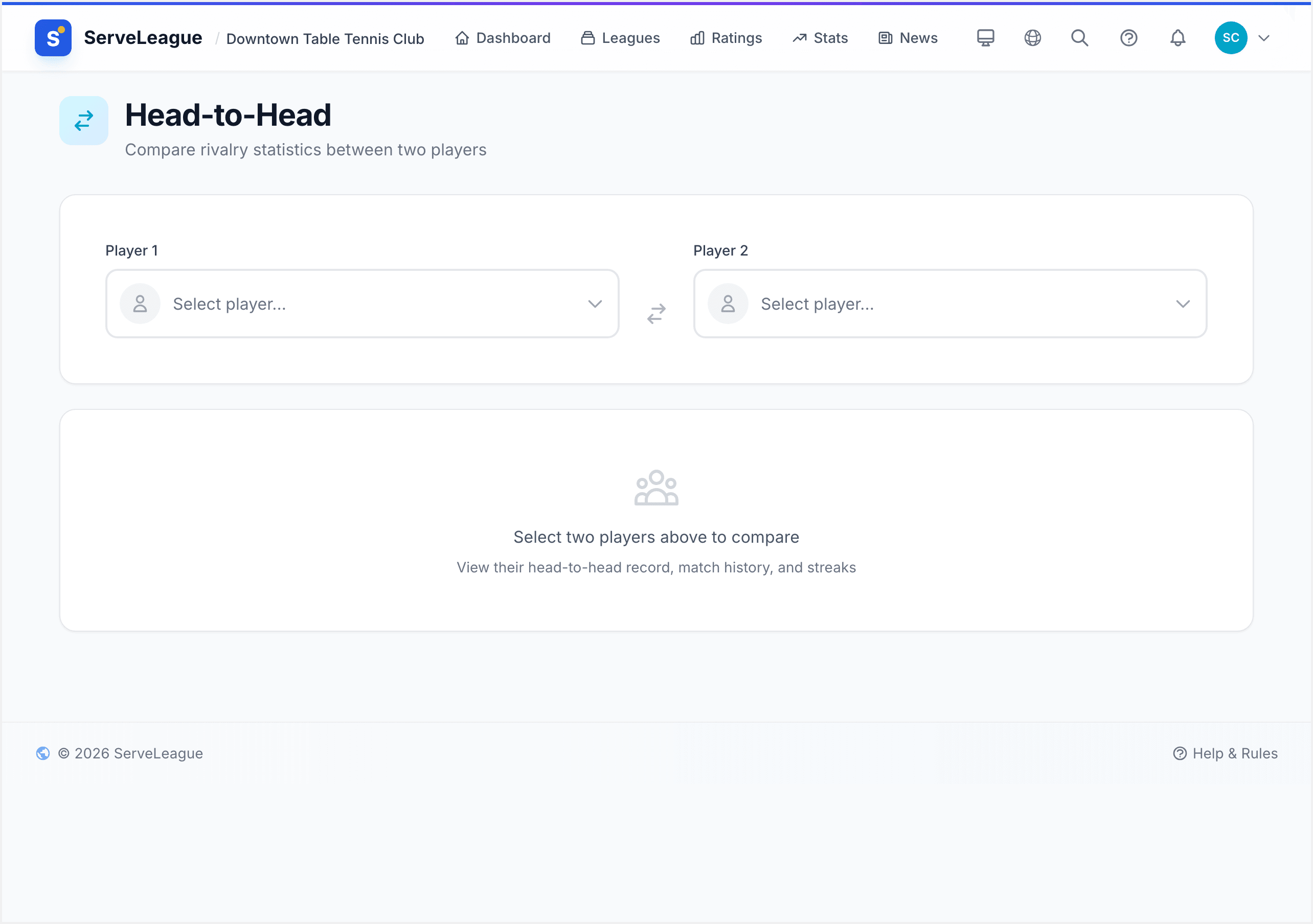The width and height of the screenshot is (1313, 924).
Task: Open the Stats page
Action: point(820,38)
